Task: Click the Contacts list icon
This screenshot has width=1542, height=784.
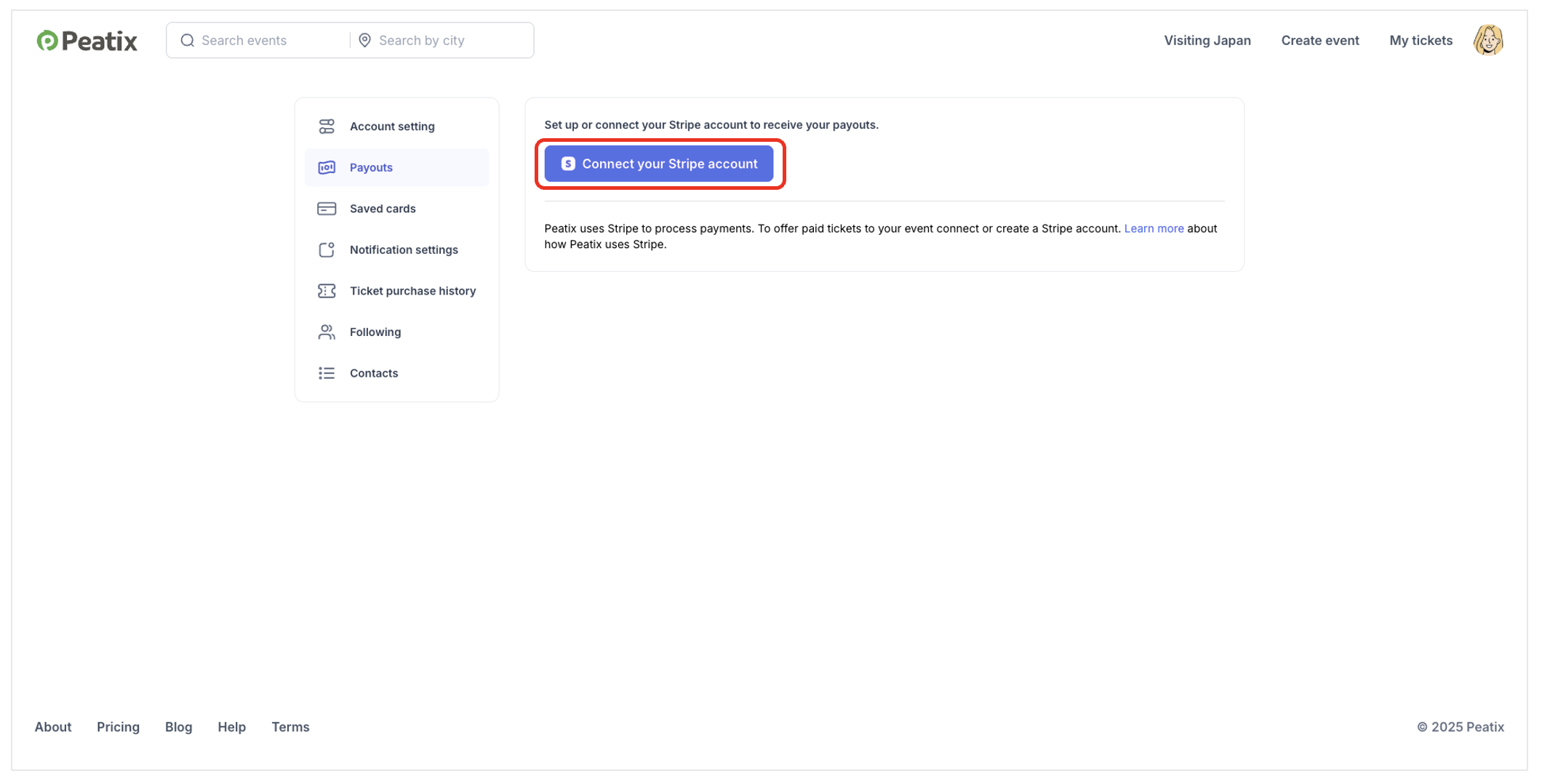Action: pyautogui.click(x=327, y=373)
